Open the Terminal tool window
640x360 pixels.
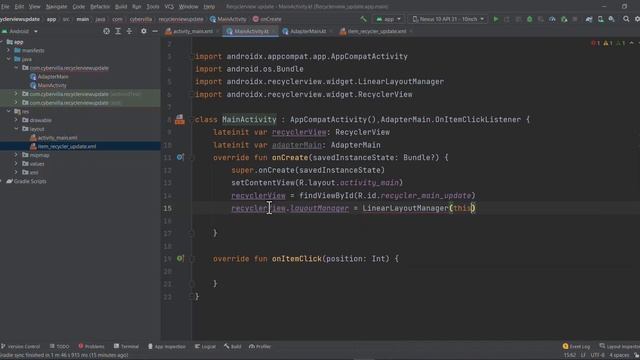126,346
